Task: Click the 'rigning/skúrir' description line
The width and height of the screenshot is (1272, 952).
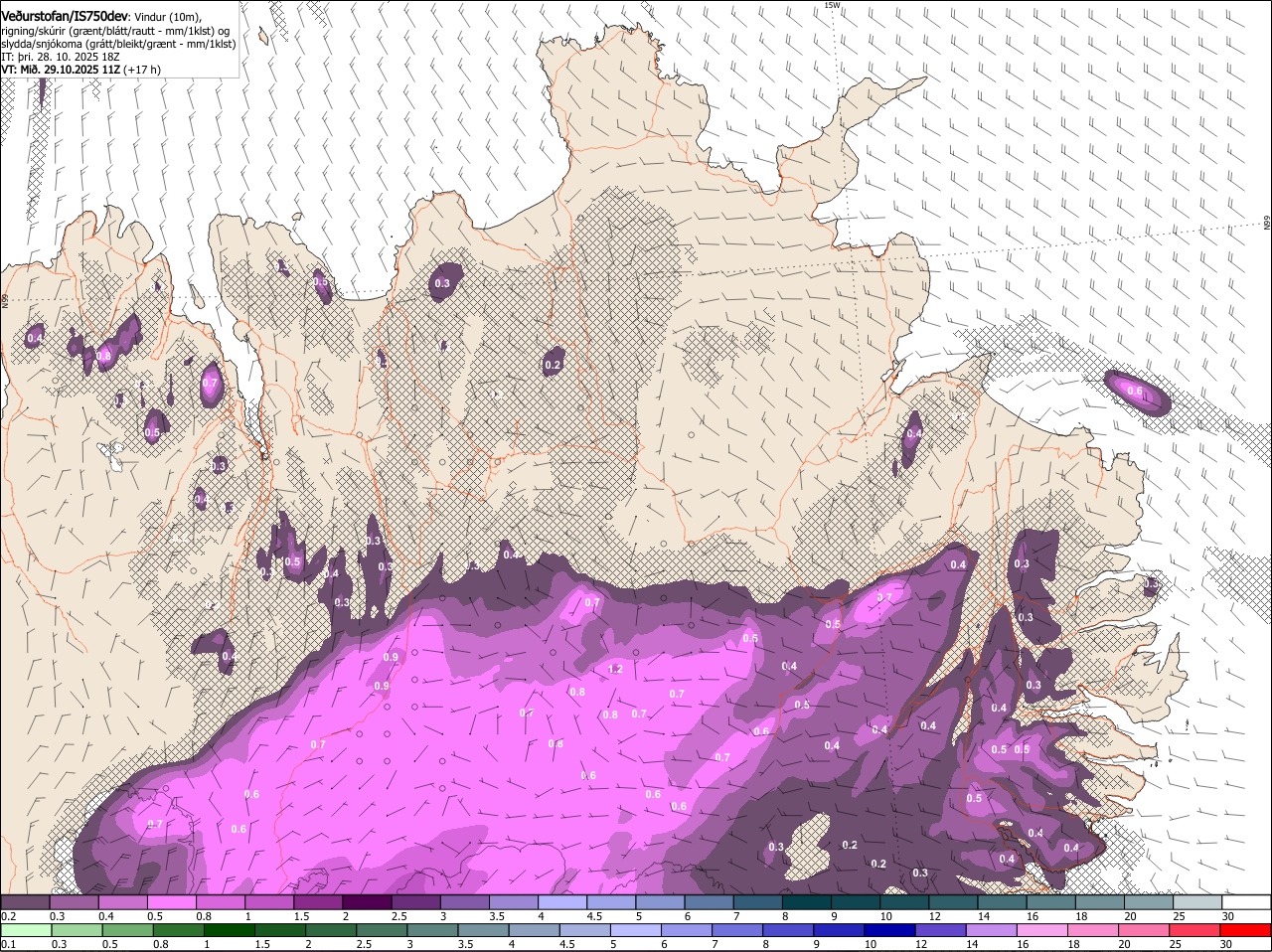Action: pyautogui.click(x=115, y=31)
